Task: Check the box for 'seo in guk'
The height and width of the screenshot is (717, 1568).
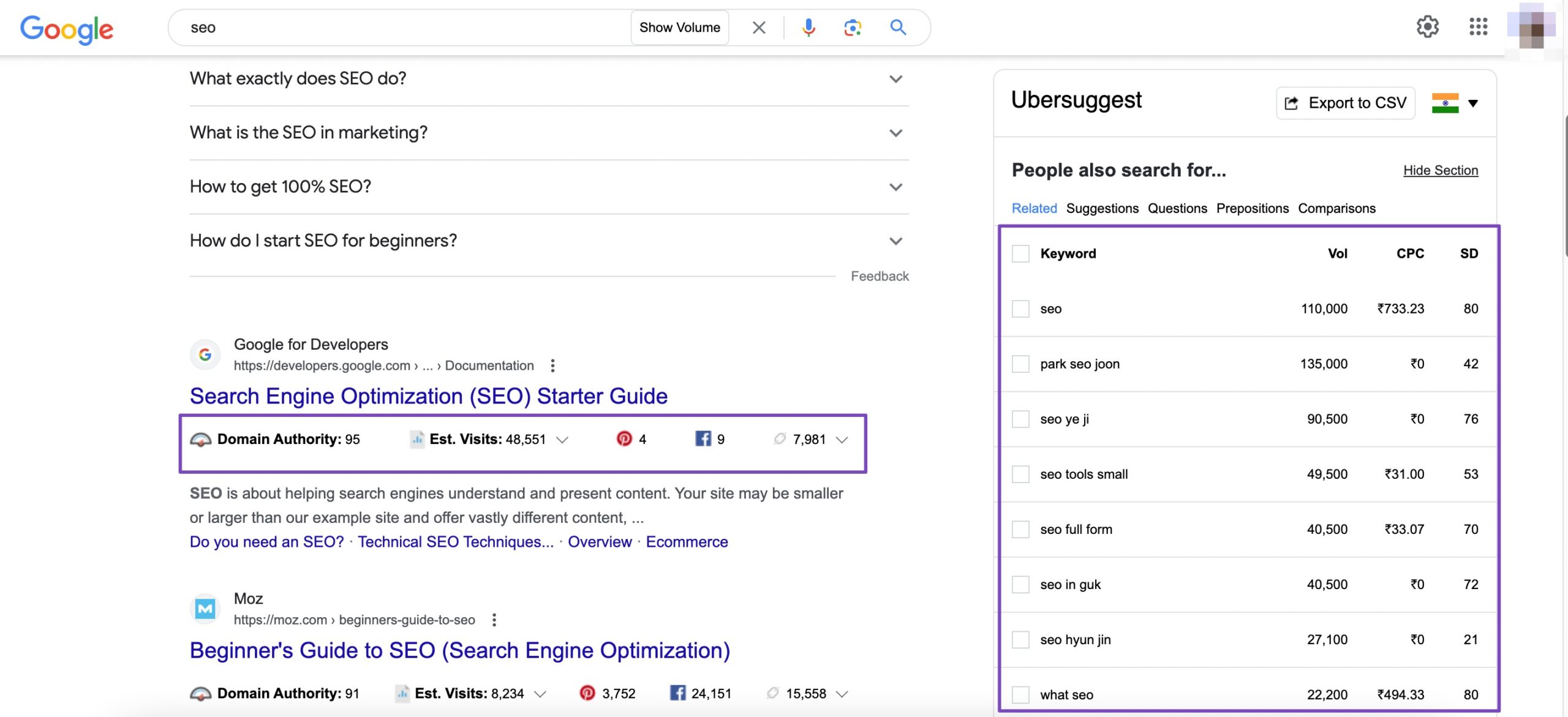Action: pos(1020,584)
